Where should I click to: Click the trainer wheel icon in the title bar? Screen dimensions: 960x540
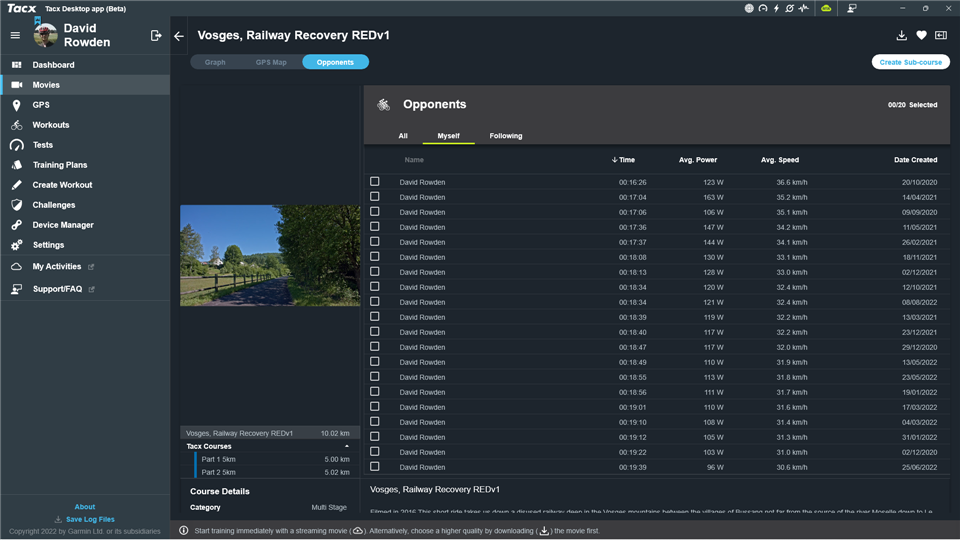pos(749,9)
